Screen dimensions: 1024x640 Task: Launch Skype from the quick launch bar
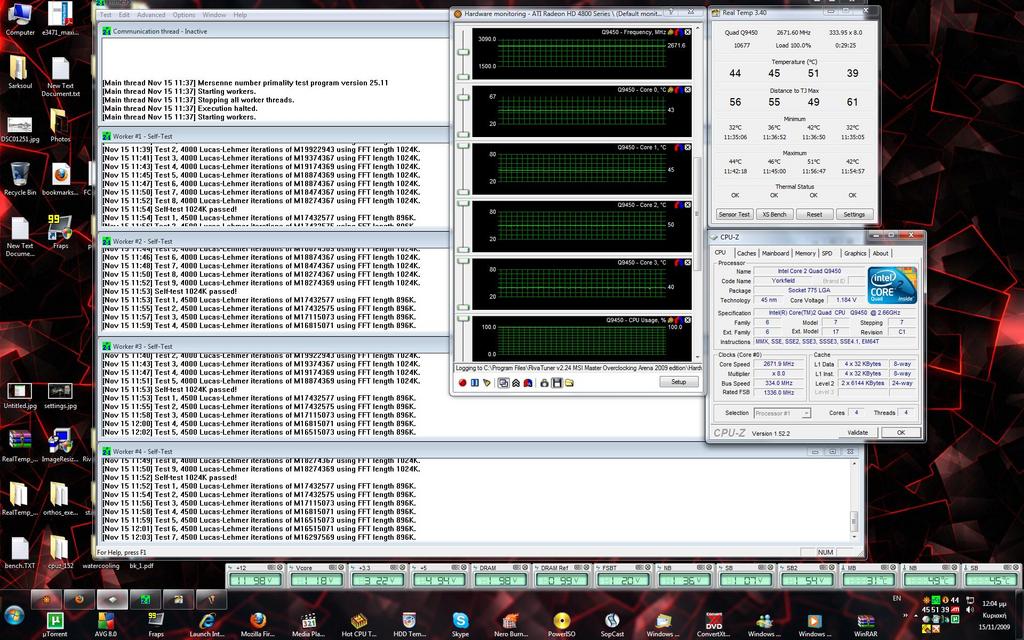point(460,624)
